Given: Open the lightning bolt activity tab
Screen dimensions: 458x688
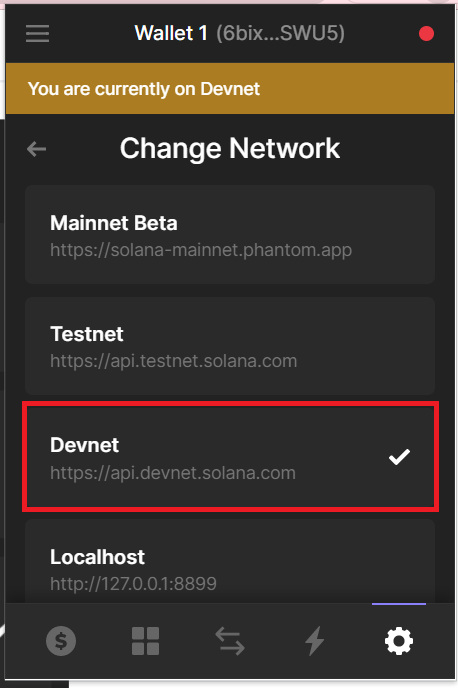Looking at the screenshot, I should [314, 641].
